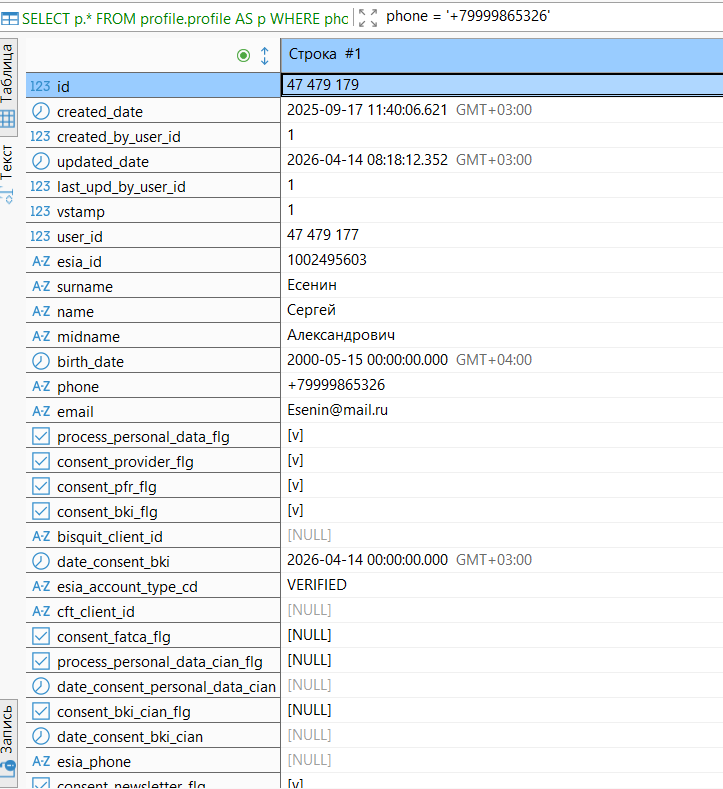Click the A-Z icon of esia_account_type_cd
Image resolution: width=723 pixels, height=789 pixels.
(x=41, y=586)
